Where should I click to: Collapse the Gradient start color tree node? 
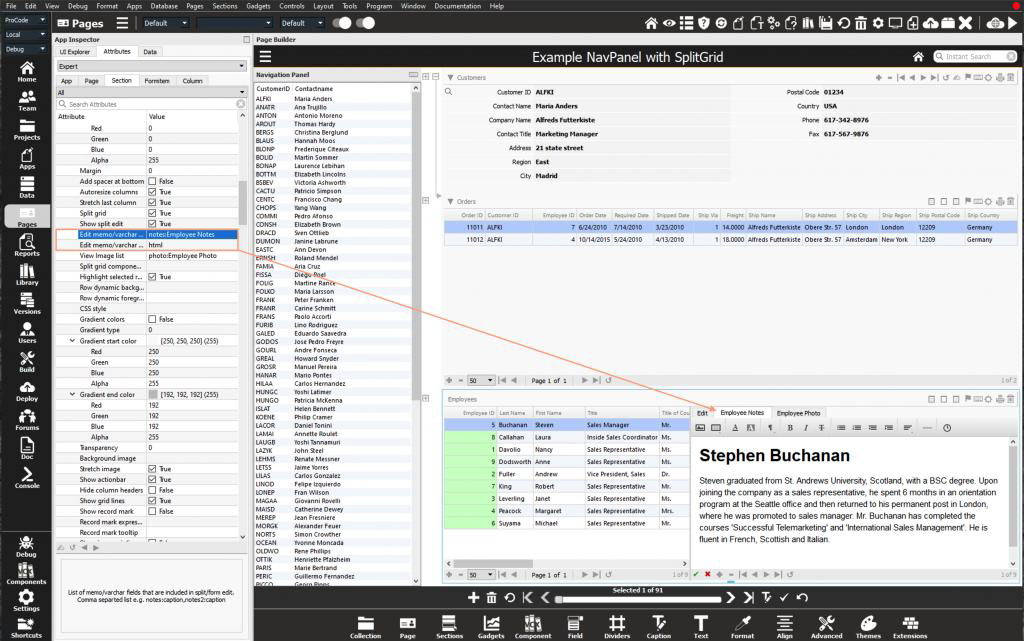(x=72, y=341)
